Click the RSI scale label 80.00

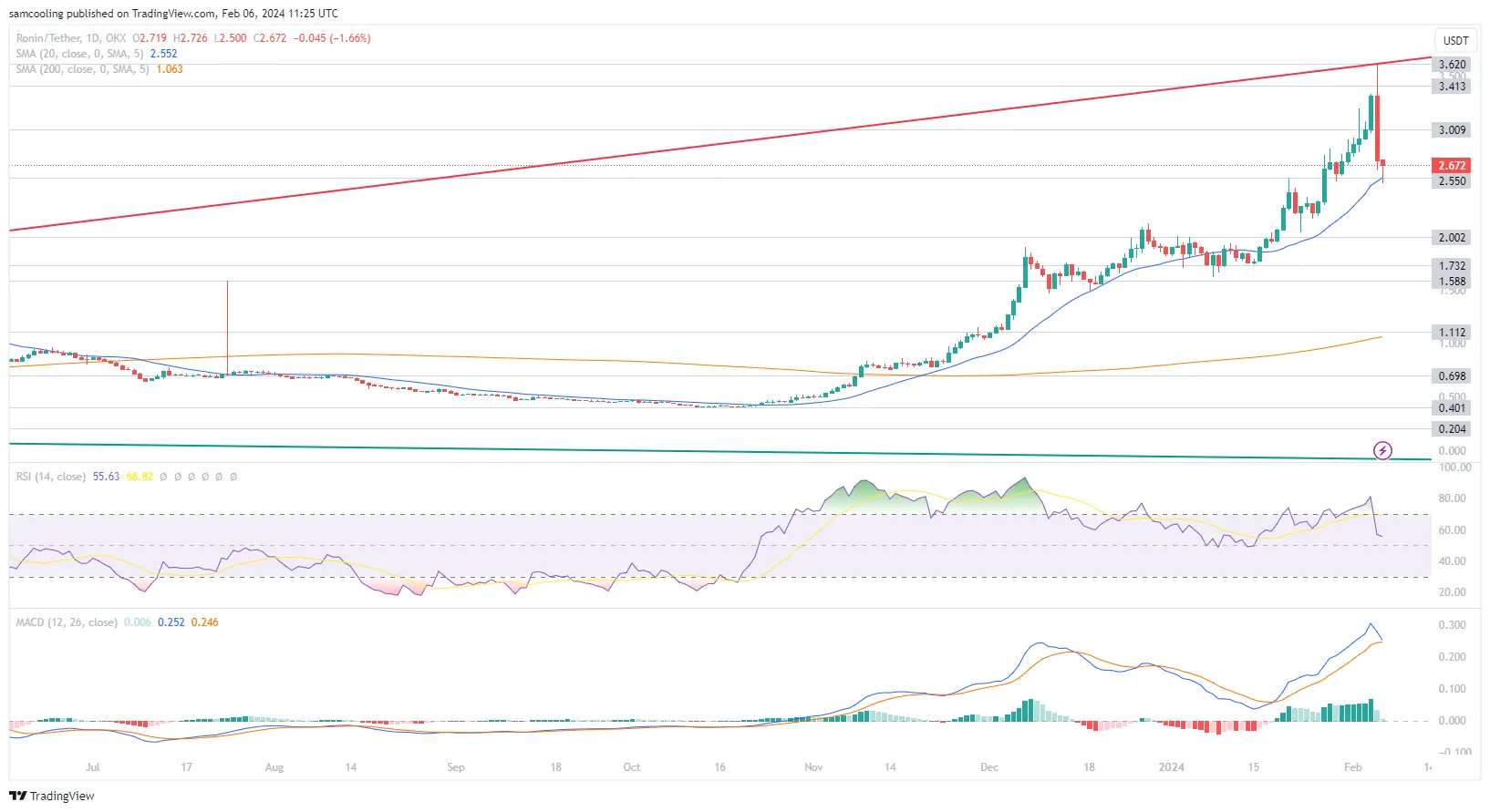(x=1452, y=499)
